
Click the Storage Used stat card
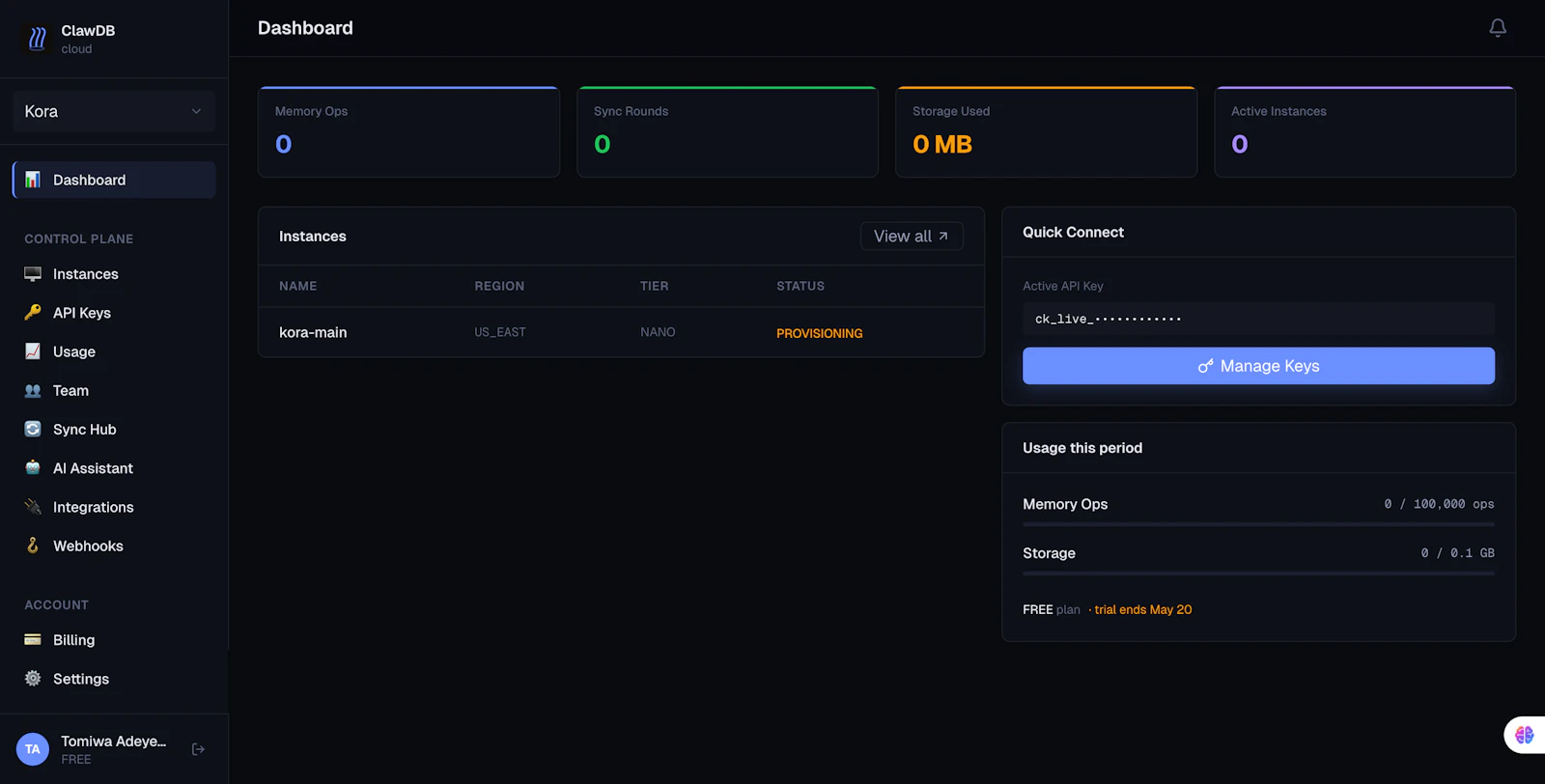[1046, 132]
